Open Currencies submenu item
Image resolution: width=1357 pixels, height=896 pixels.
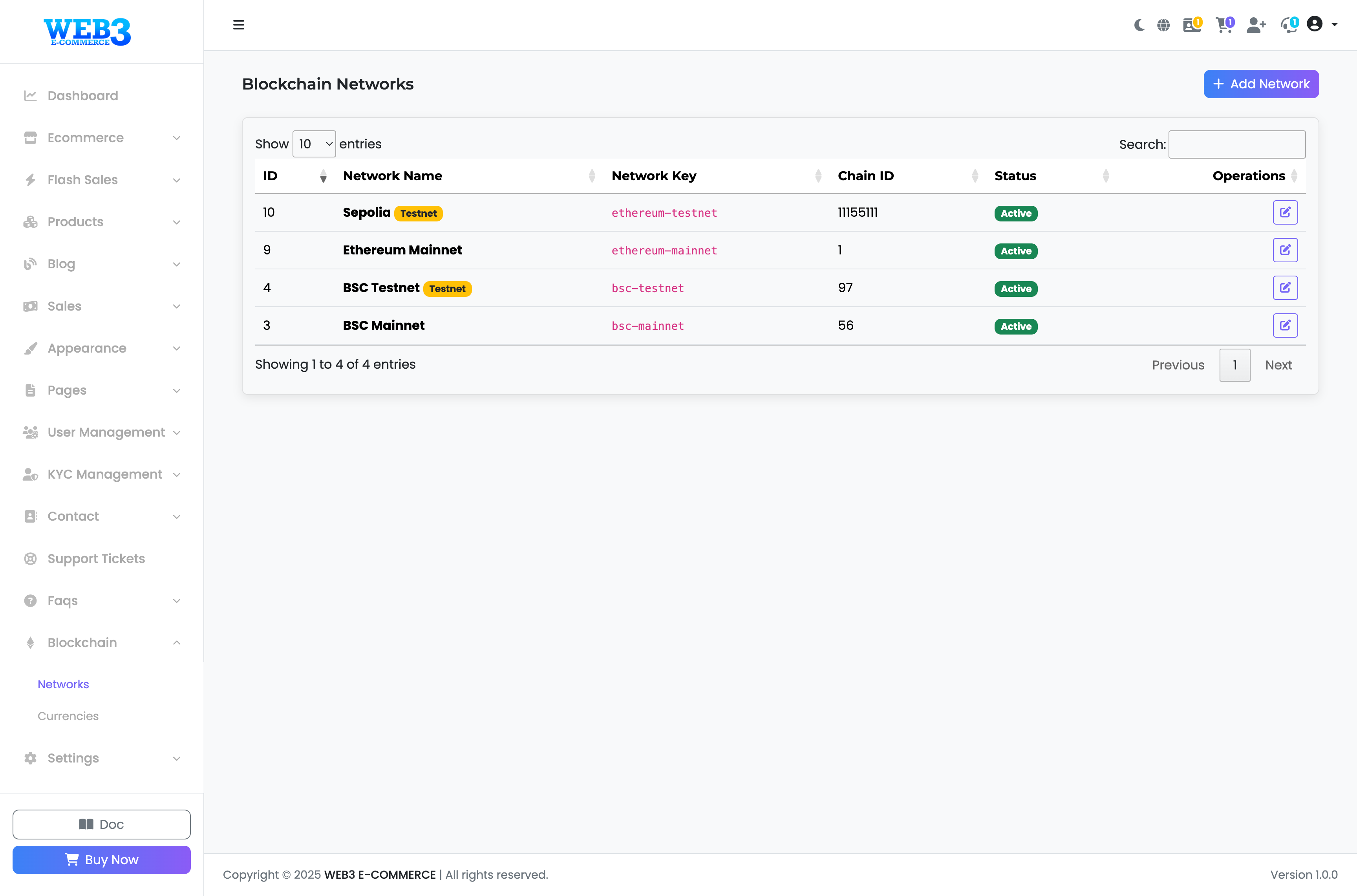coord(68,716)
